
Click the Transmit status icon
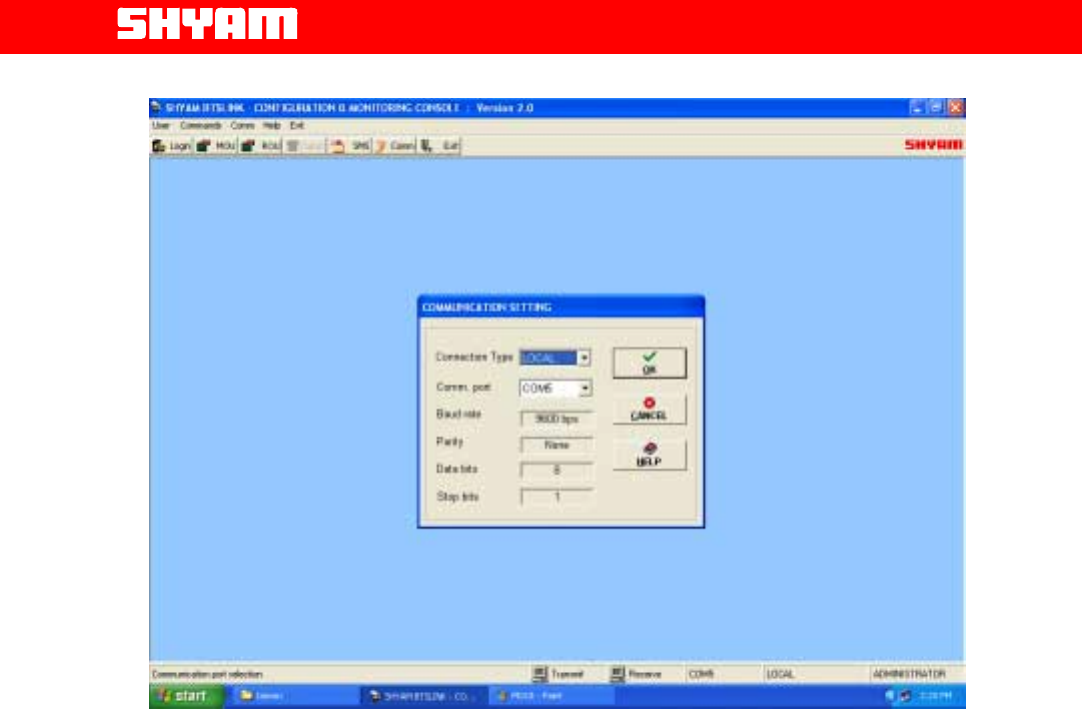pos(540,674)
